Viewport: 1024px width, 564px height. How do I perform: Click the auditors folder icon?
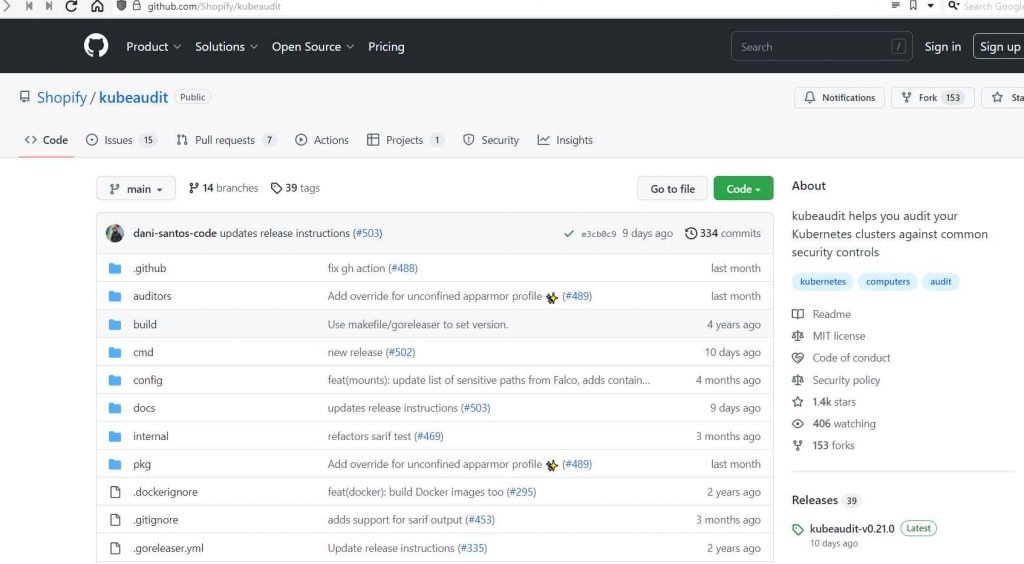click(x=115, y=296)
